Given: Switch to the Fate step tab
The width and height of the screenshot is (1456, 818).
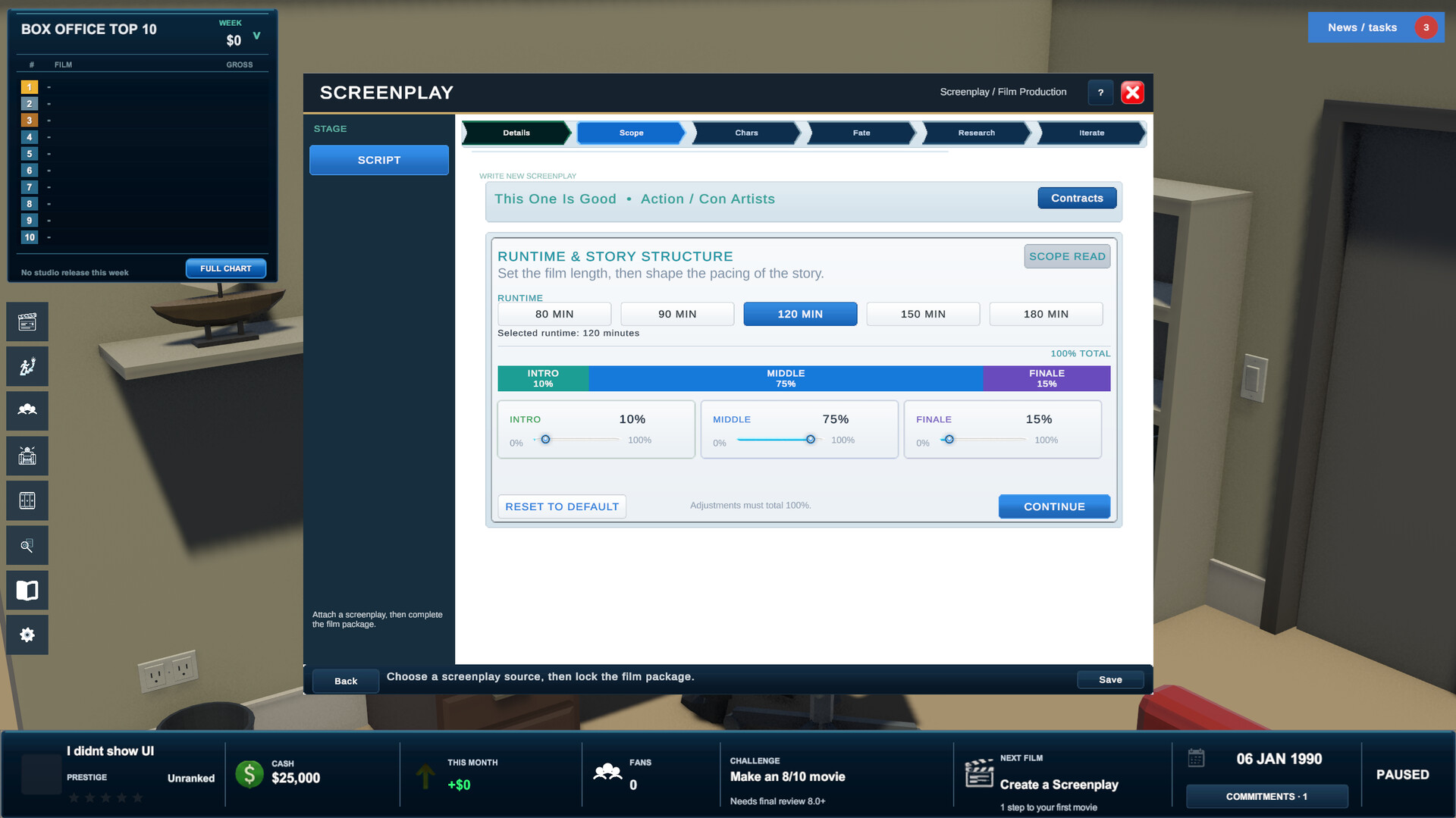Looking at the screenshot, I should click(x=861, y=133).
